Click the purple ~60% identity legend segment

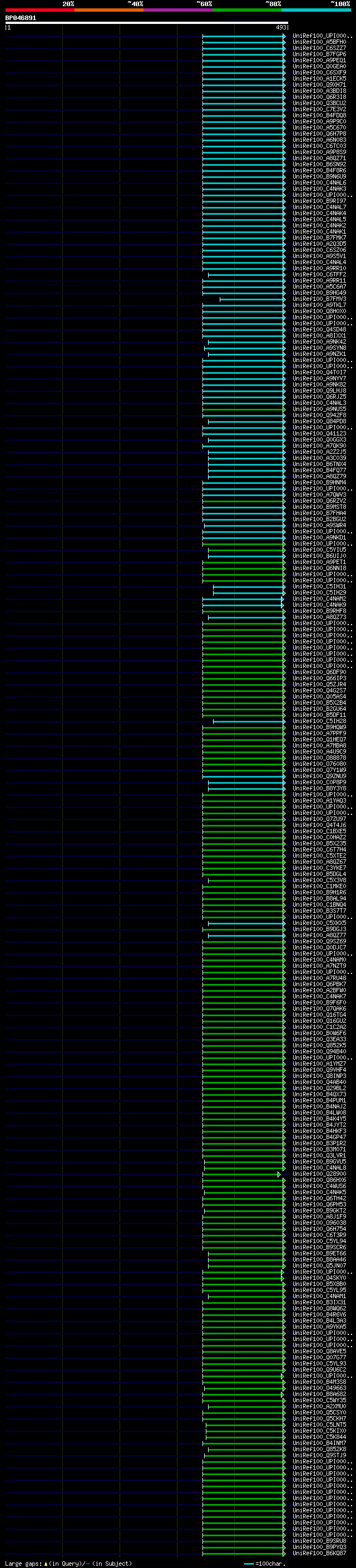(177, 10)
